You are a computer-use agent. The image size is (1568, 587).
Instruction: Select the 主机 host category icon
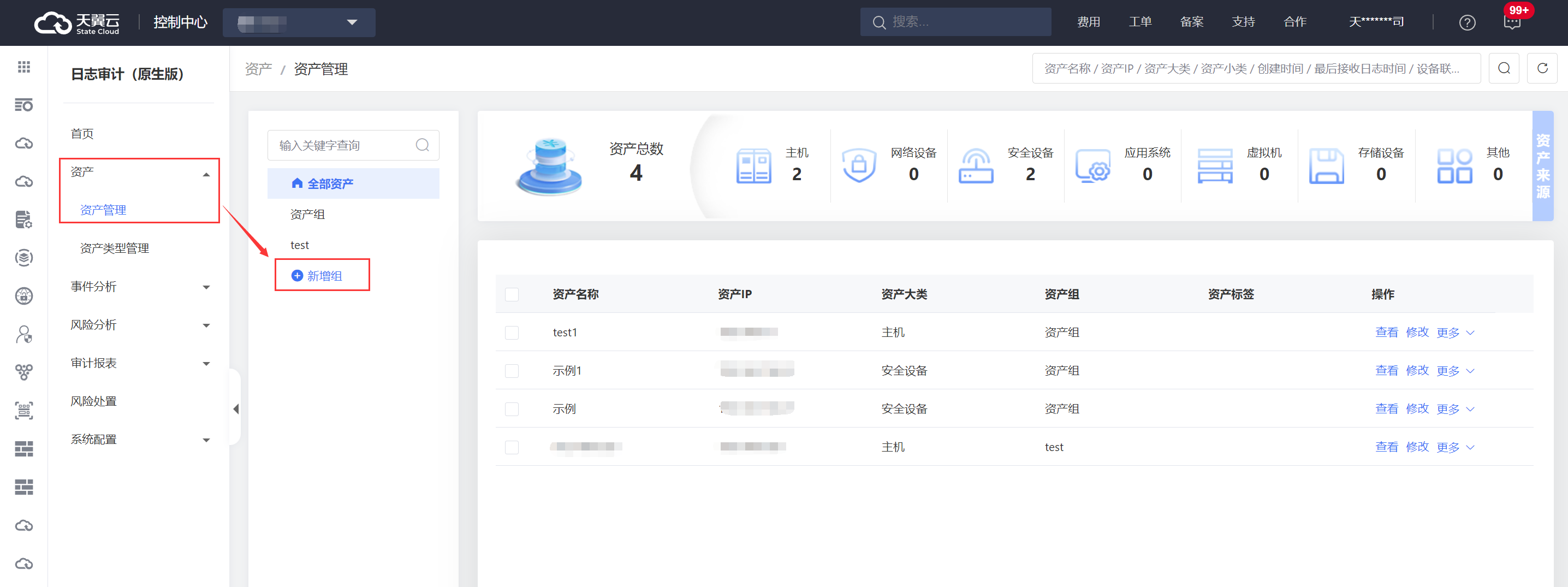point(753,165)
